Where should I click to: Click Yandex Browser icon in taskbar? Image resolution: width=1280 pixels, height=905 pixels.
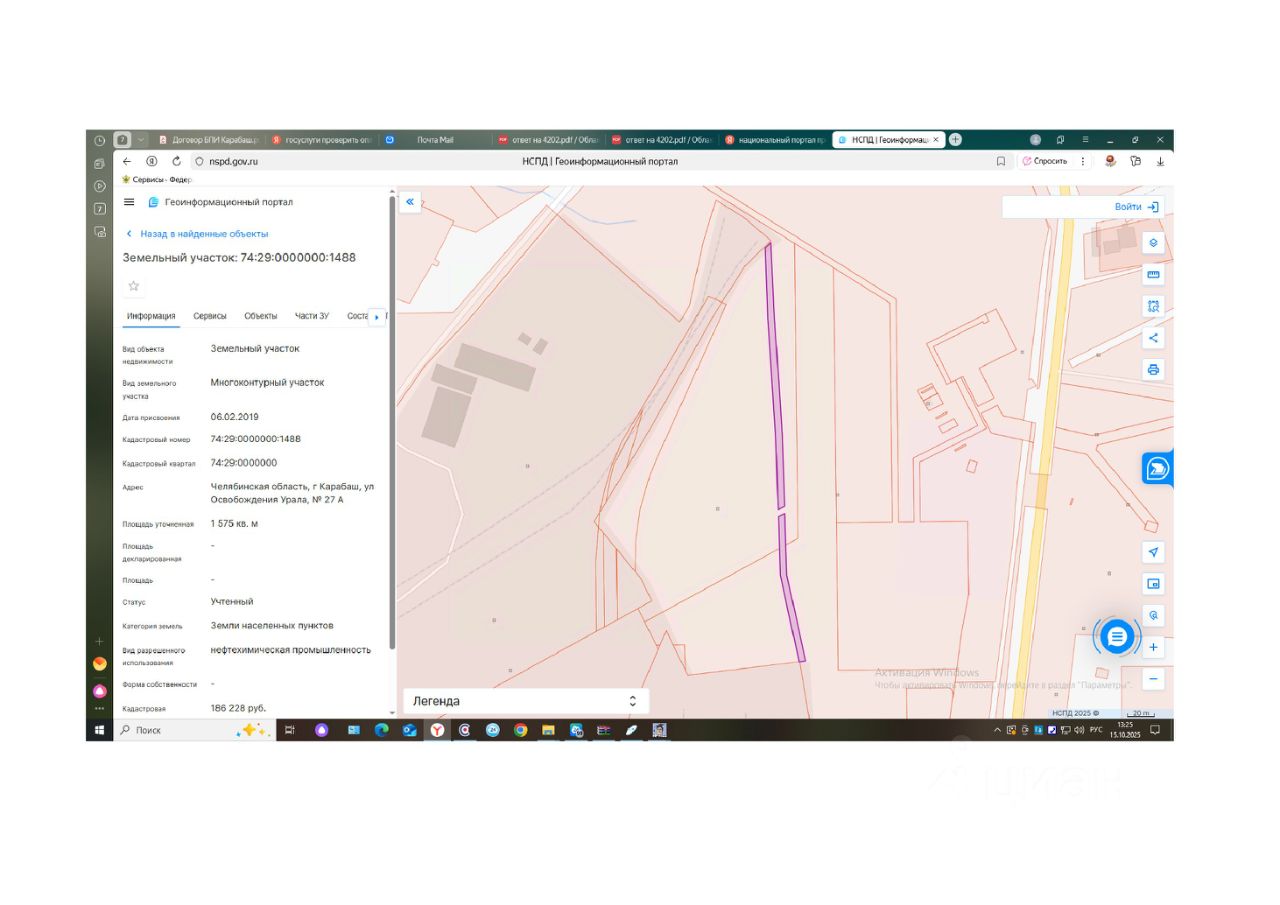(437, 730)
